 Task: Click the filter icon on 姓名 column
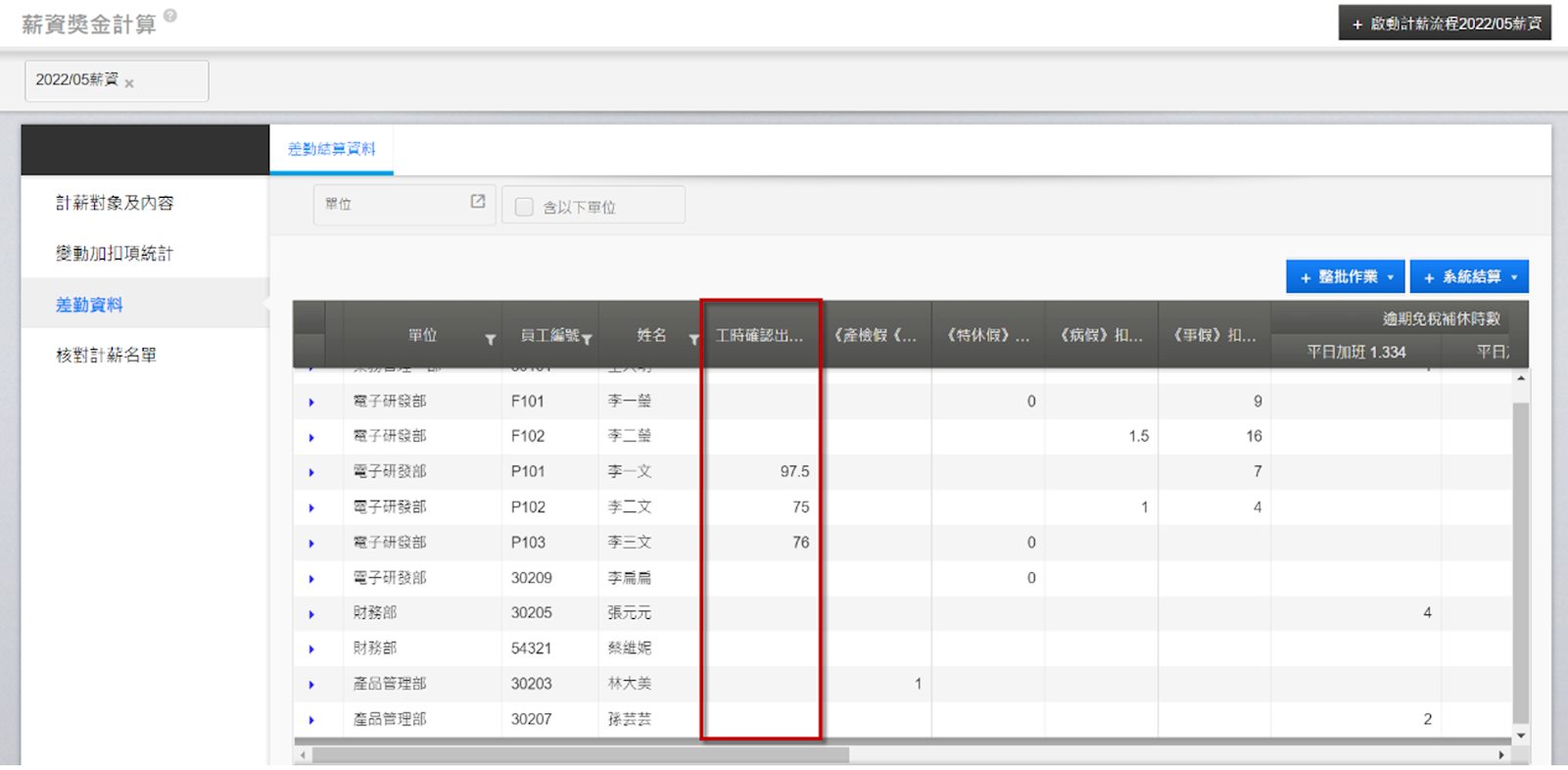pyautogui.click(x=692, y=339)
